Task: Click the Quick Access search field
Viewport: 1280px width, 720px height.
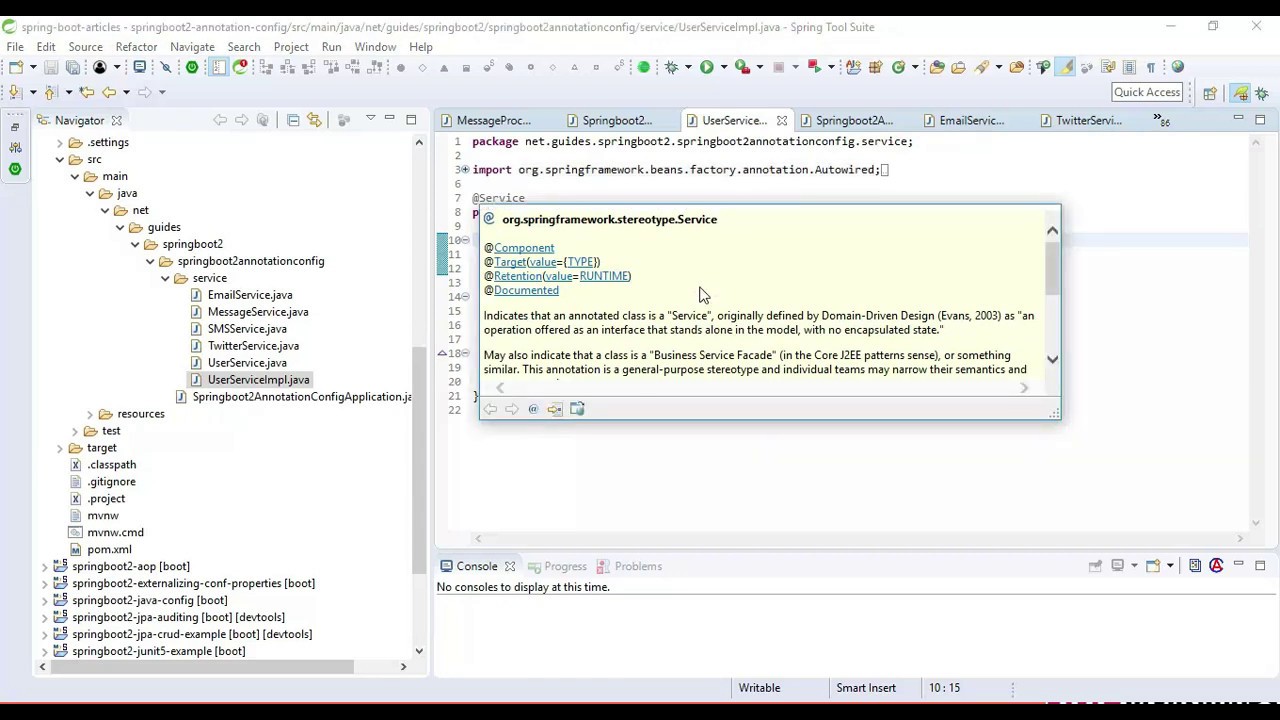Action: click(1147, 92)
